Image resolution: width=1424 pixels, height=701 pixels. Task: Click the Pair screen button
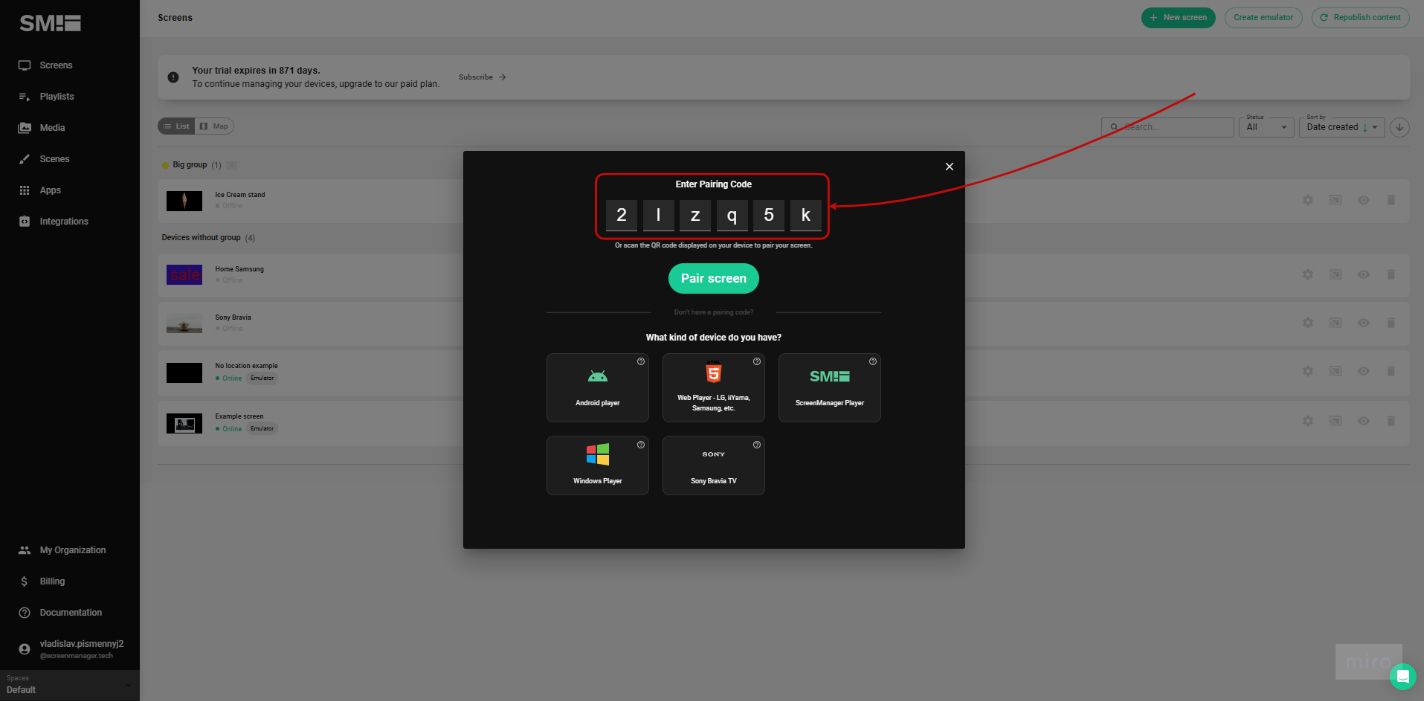pyautogui.click(x=714, y=278)
